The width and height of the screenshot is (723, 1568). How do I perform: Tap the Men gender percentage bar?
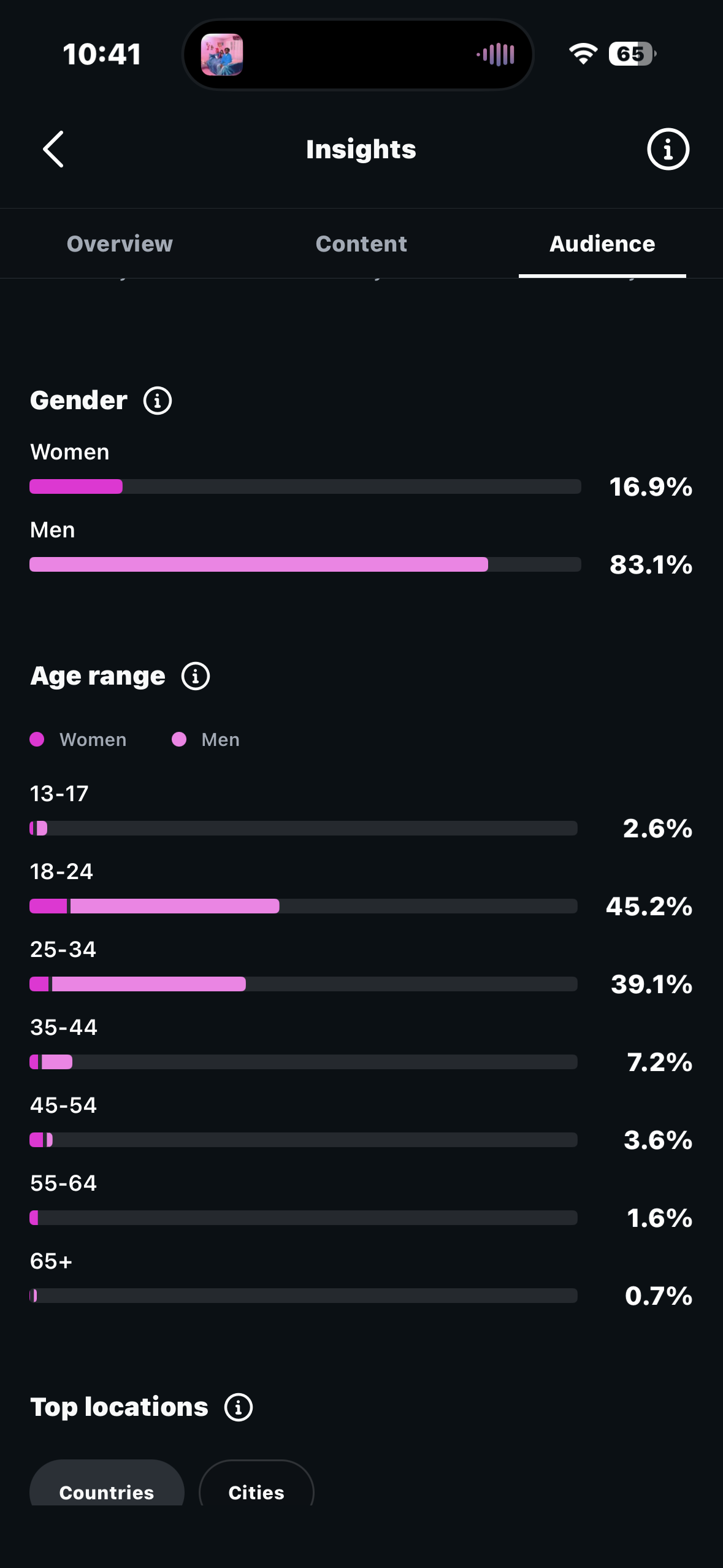[x=305, y=564]
